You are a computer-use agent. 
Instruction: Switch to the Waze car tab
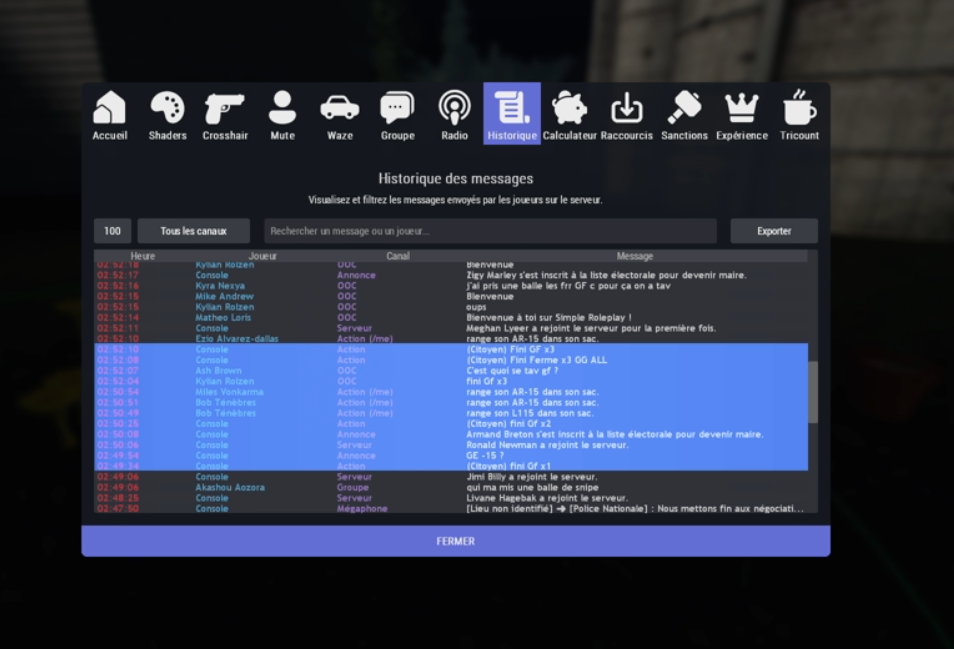[339, 114]
